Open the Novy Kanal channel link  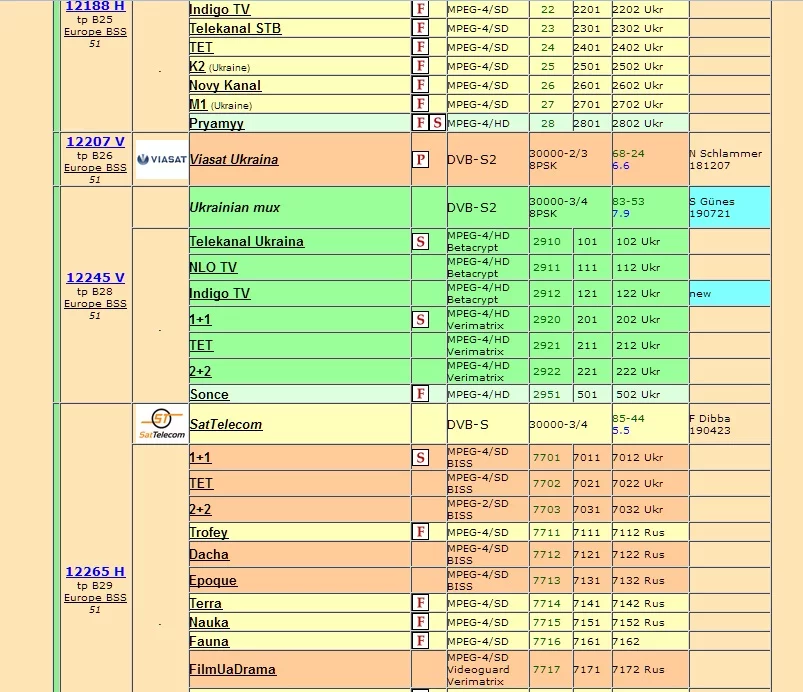(225, 86)
